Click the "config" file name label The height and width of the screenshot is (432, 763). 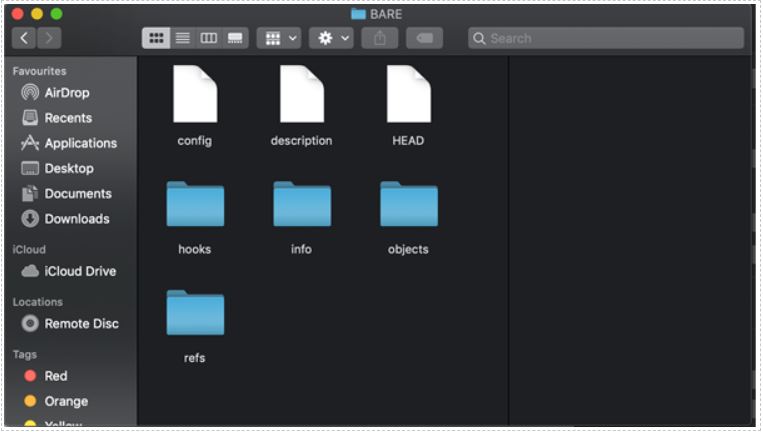coord(195,141)
